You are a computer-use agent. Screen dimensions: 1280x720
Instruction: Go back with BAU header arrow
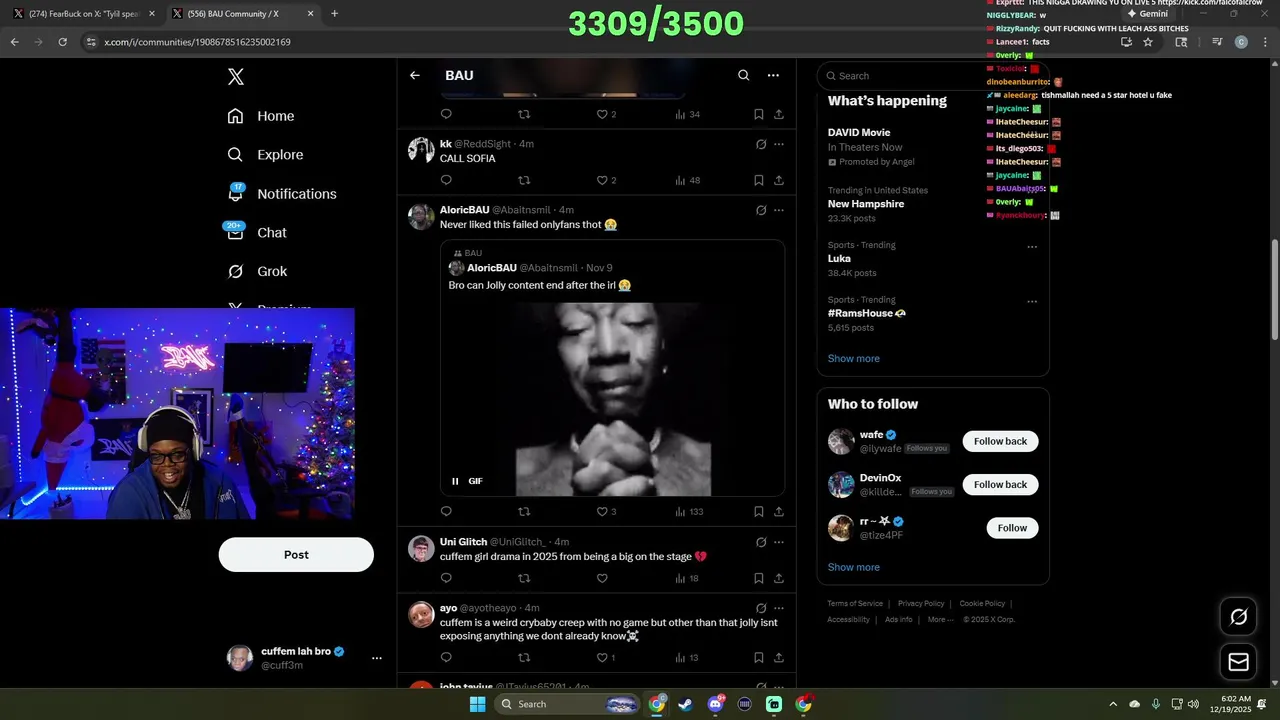click(x=415, y=75)
